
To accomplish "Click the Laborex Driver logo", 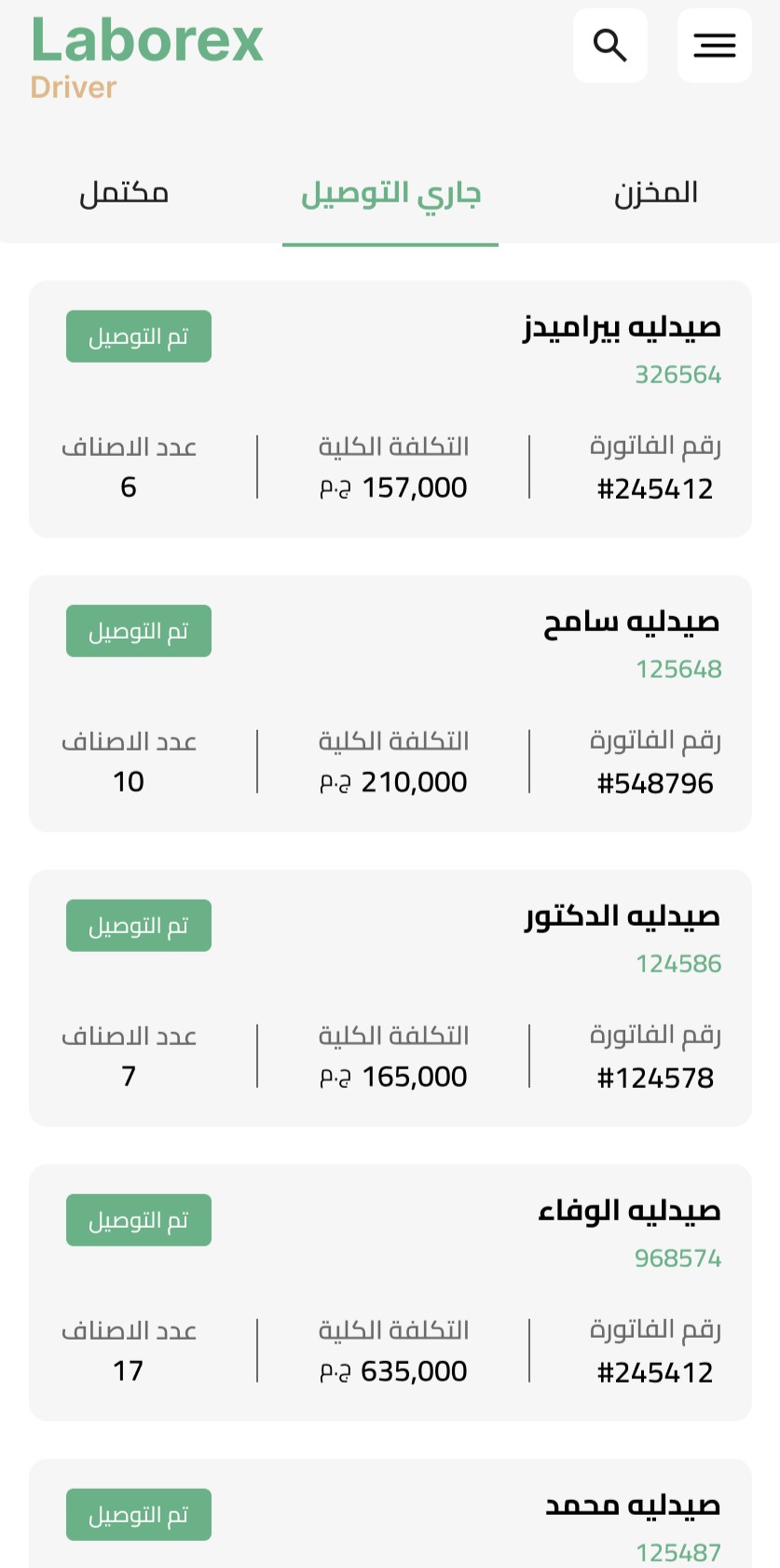I will pos(147,58).
